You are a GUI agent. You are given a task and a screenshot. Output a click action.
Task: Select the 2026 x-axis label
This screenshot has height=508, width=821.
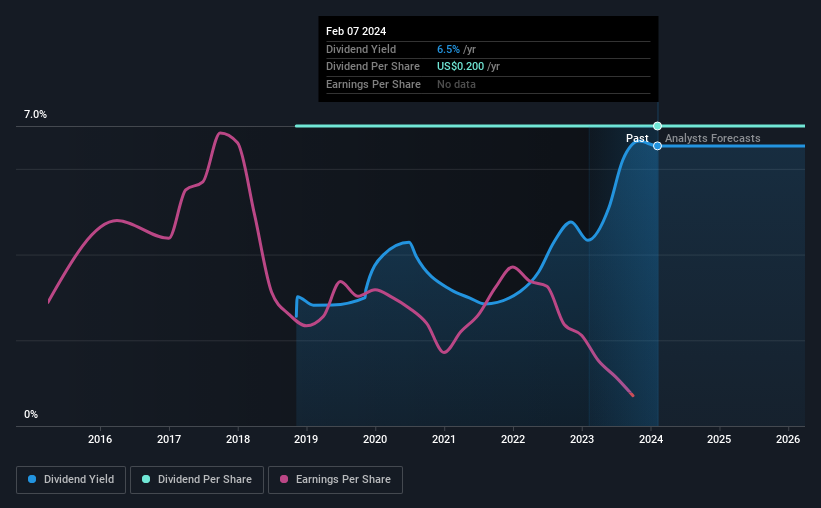[788, 439]
